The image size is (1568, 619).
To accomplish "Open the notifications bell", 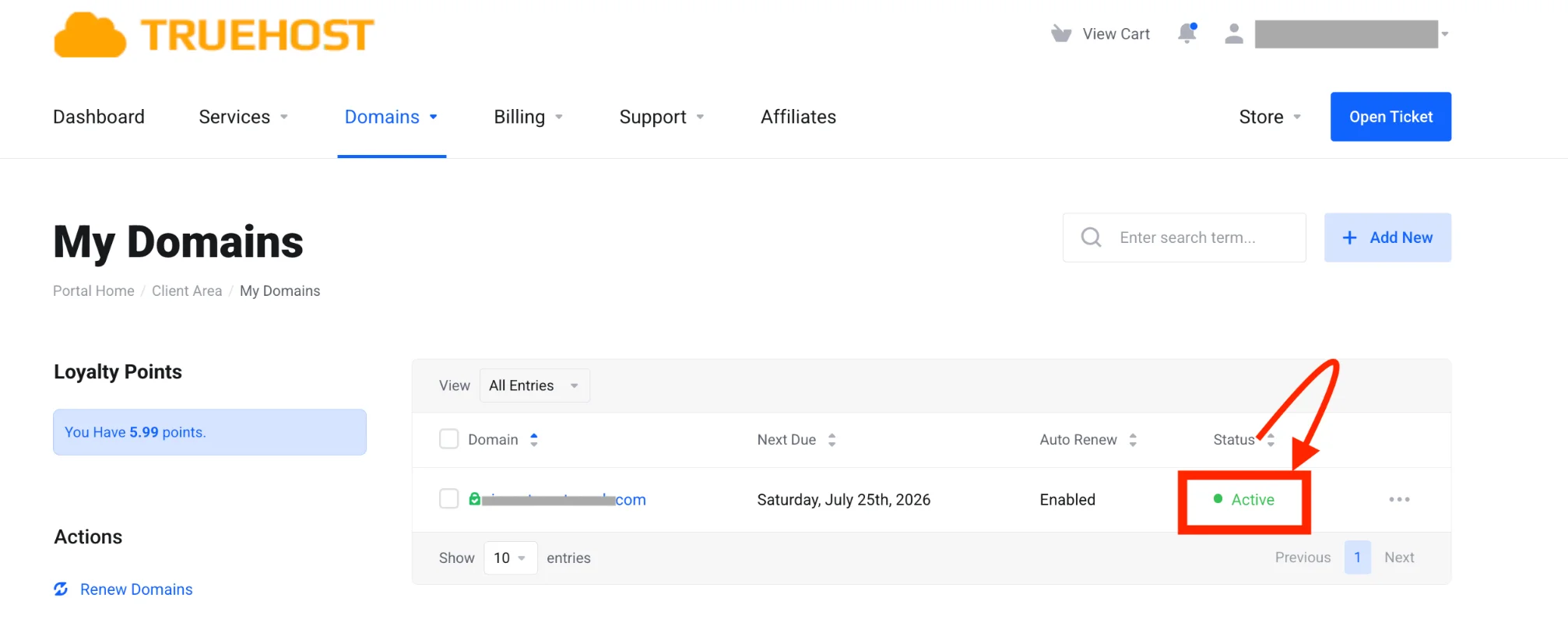I will (x=1187, y=33).
